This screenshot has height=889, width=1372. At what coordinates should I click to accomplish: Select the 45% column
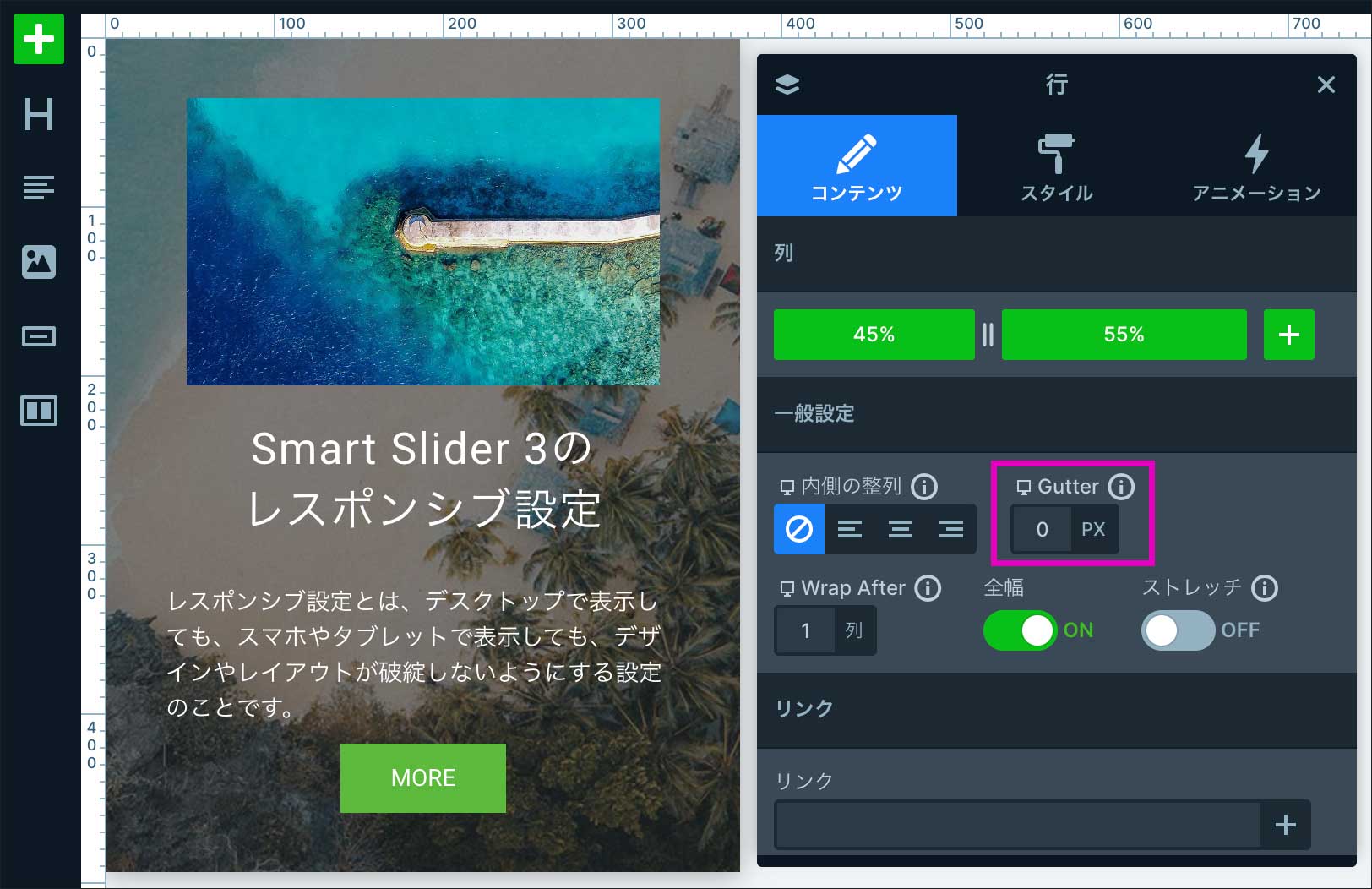pyautogui.click(x=874, y=335)
